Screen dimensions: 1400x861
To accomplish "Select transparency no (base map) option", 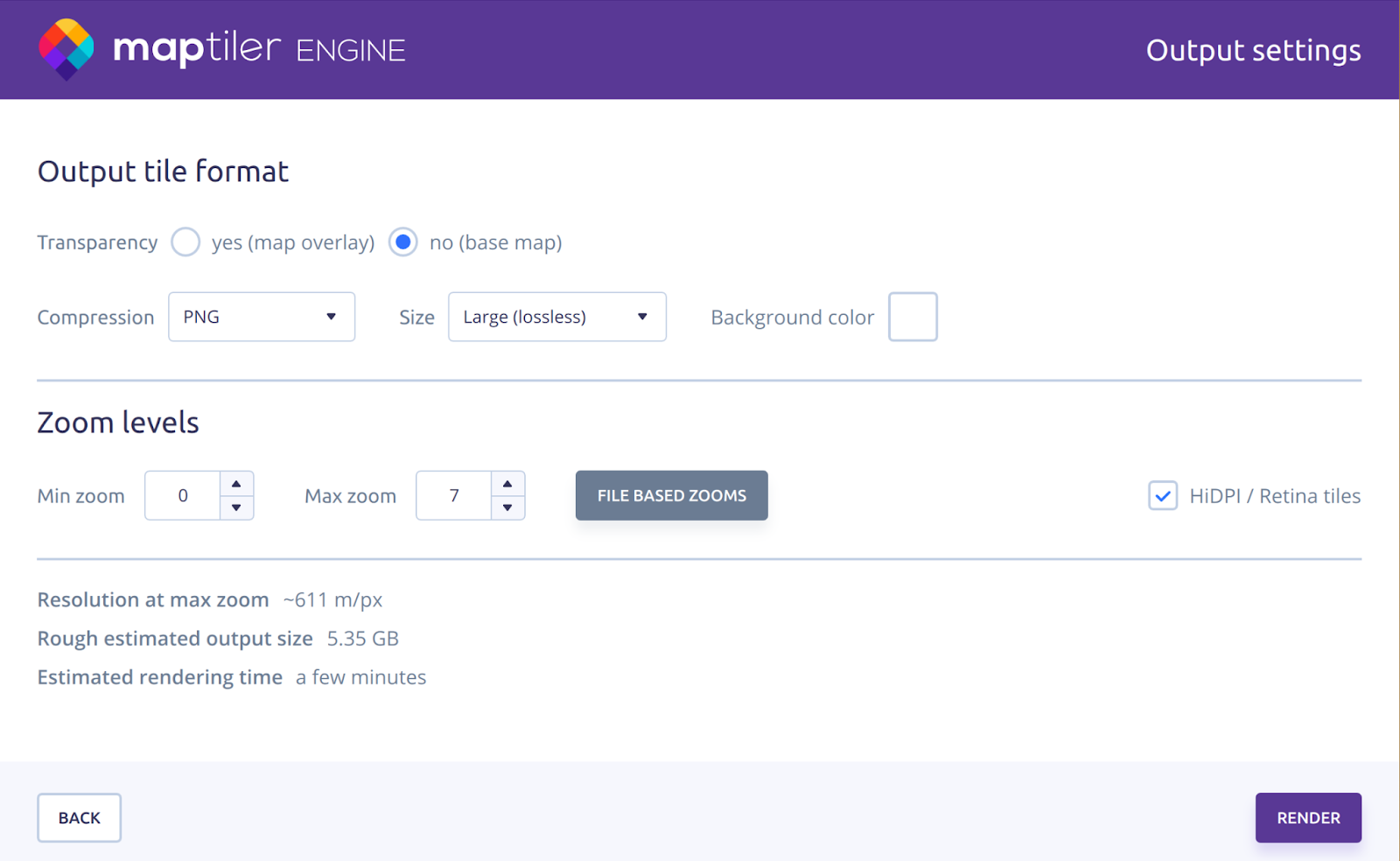I will tap(403, 242).
